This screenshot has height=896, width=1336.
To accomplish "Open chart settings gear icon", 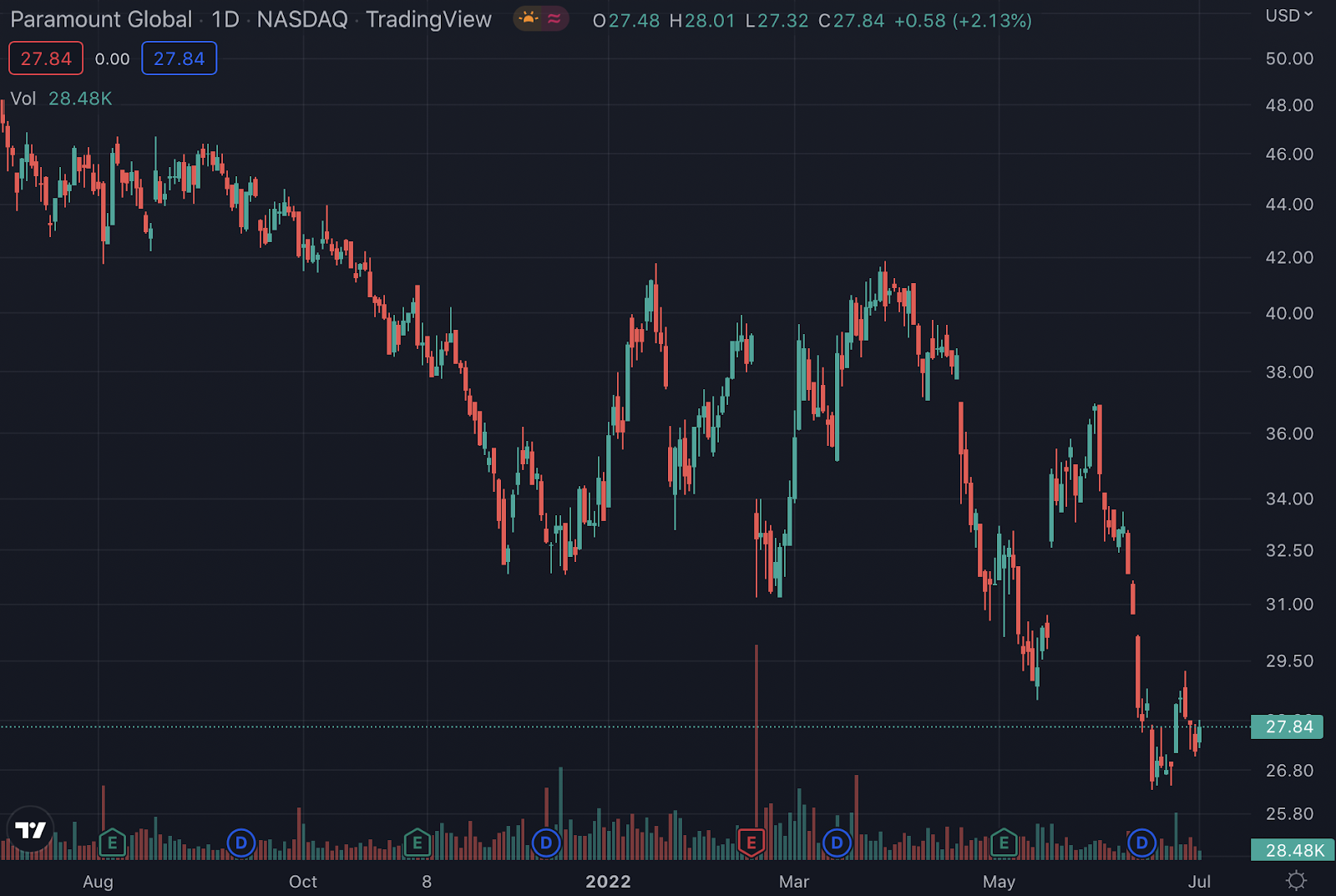I will tap(1296, 880).
